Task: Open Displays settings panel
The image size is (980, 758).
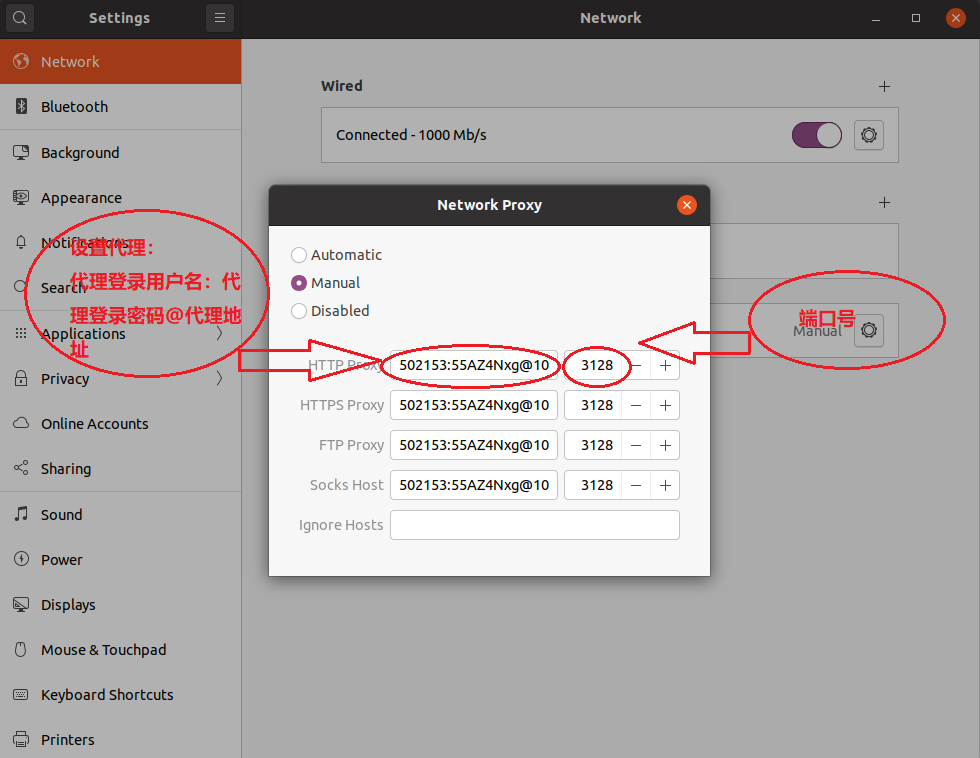Action: tap(121, 605)
